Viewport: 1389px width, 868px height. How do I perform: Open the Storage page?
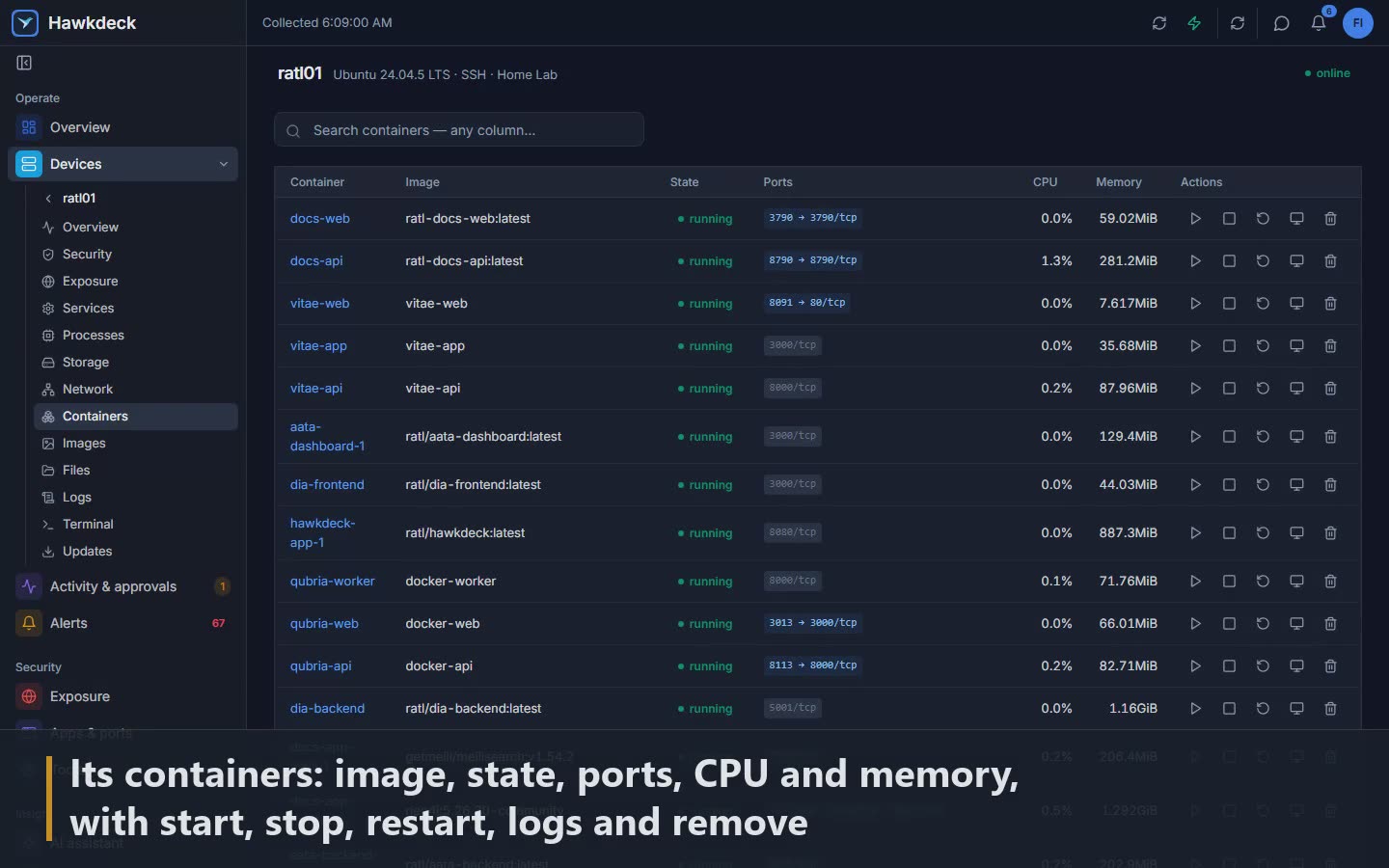click(135, 363)
